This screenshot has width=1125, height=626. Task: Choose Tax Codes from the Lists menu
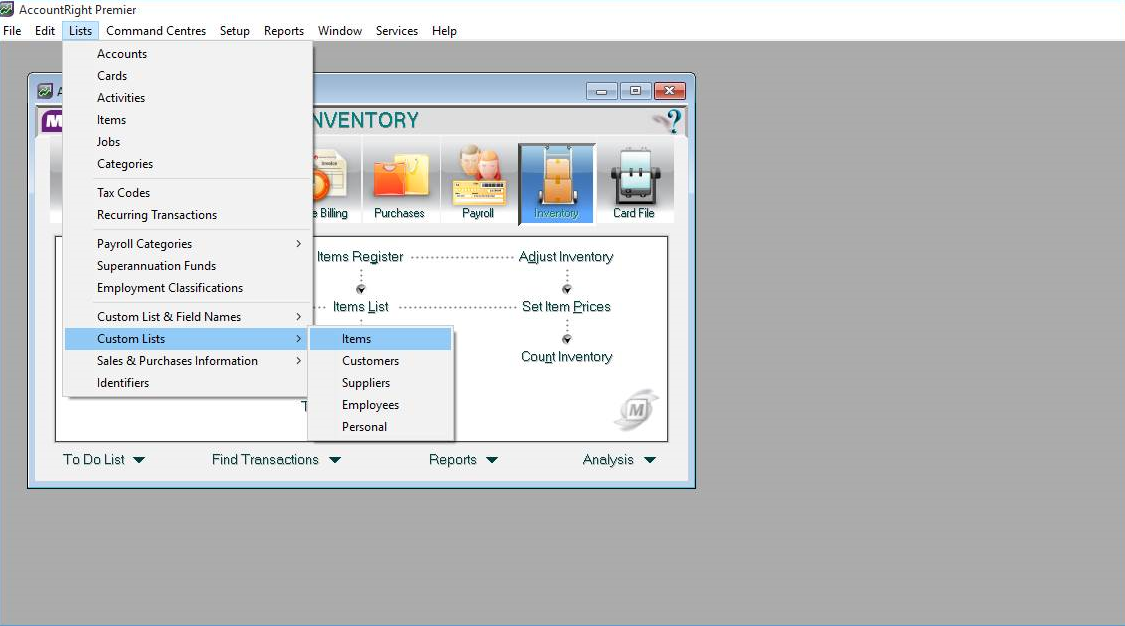[188, 193]
